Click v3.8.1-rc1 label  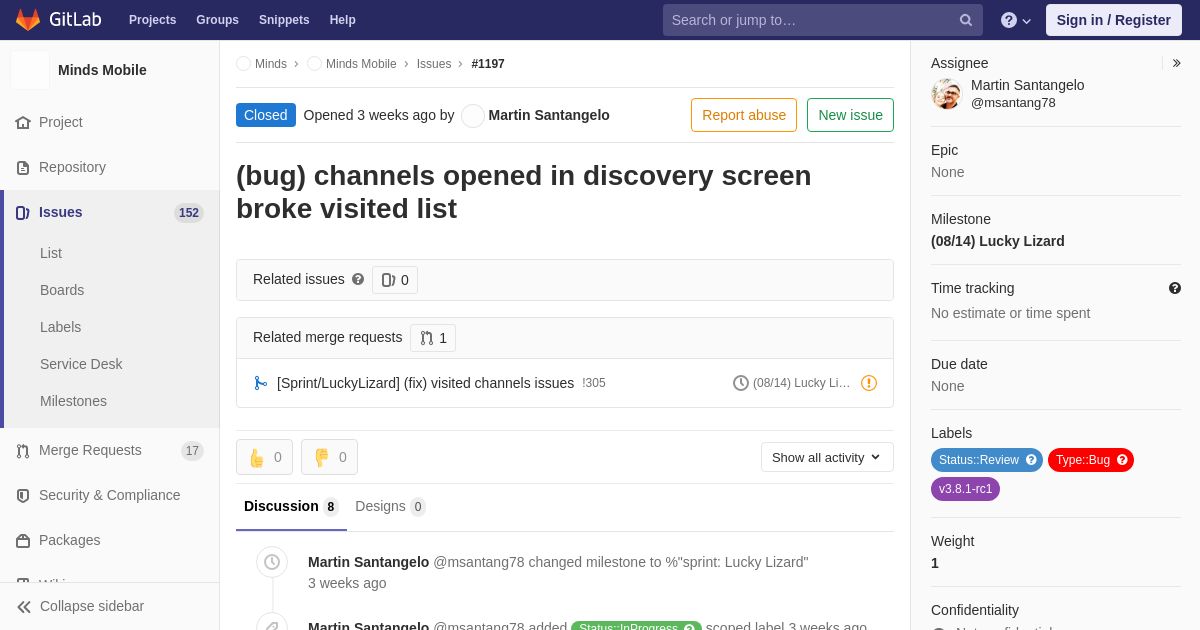[965, 489]
